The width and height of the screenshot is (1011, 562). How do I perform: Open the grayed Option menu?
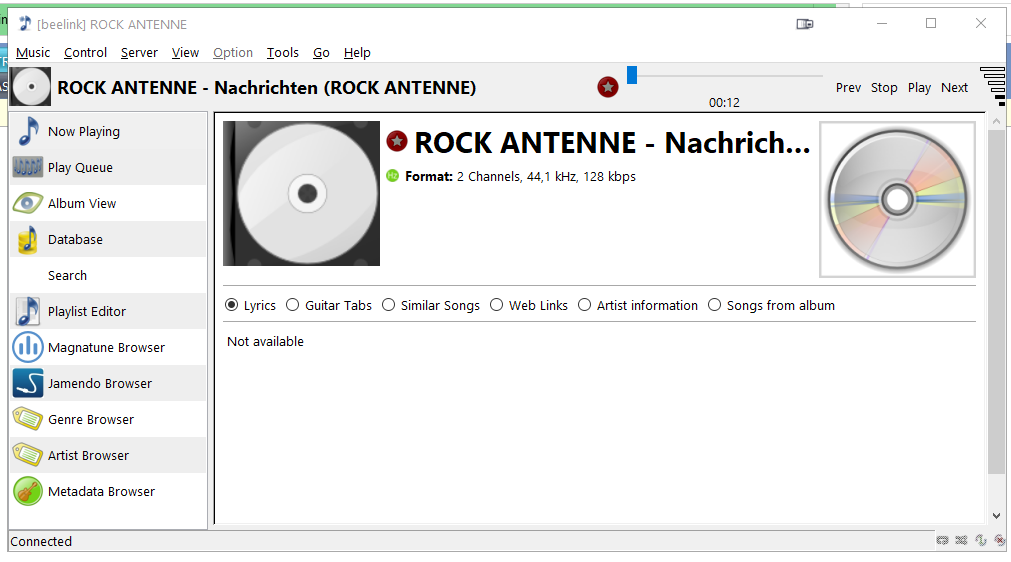click(x=233, y=53)
